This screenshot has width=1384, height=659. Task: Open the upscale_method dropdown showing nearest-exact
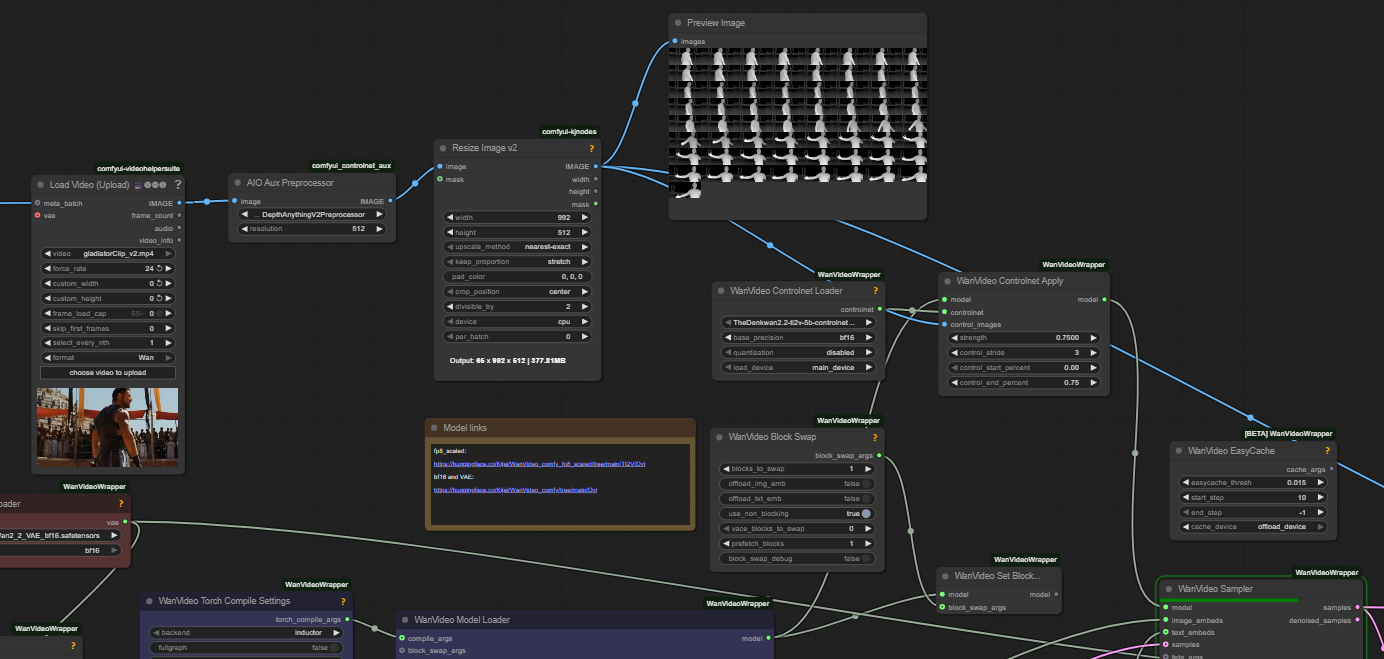(517, 247)
